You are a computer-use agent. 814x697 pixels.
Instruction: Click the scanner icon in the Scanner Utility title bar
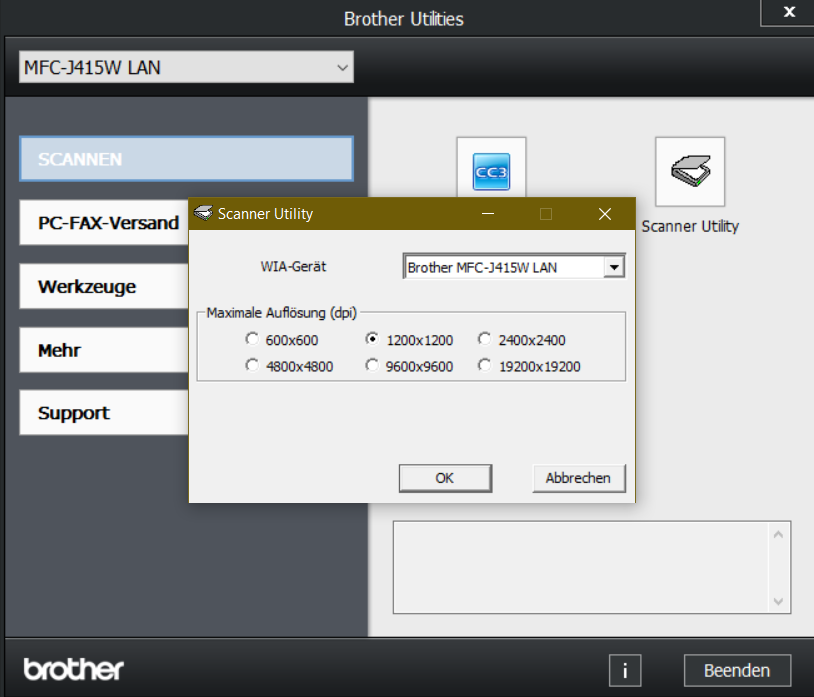point(203,213)
